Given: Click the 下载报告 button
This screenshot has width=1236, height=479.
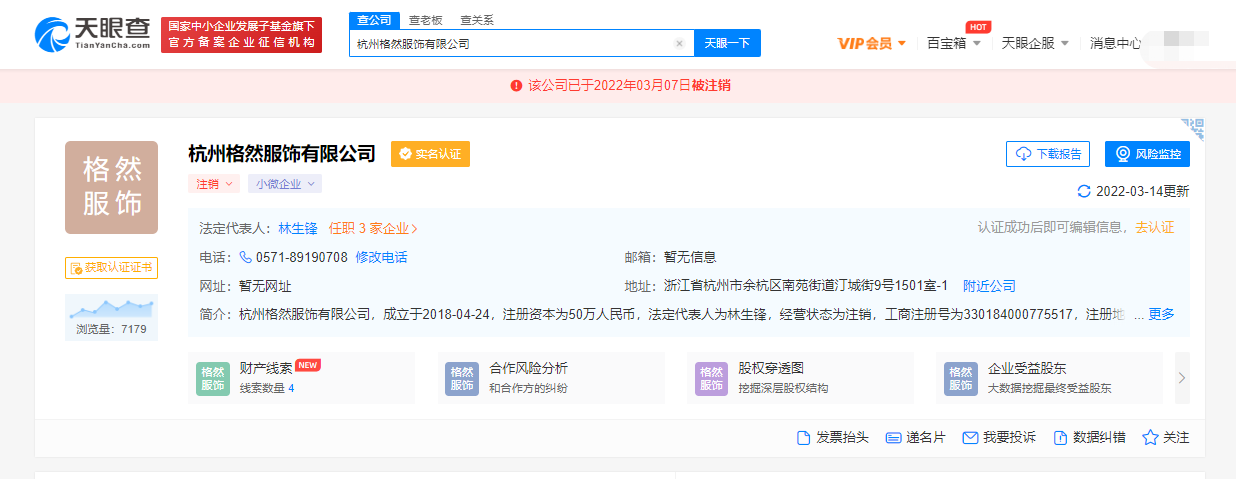Looking at the screenshot, I should point(1048,154).
